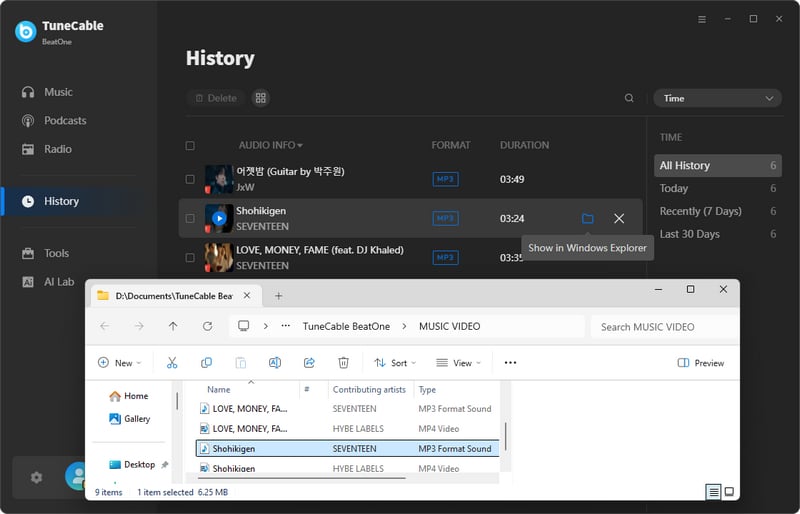800x514 pixels.
Task: Check the box for 어젯밤 track
Action: [190, 179]
